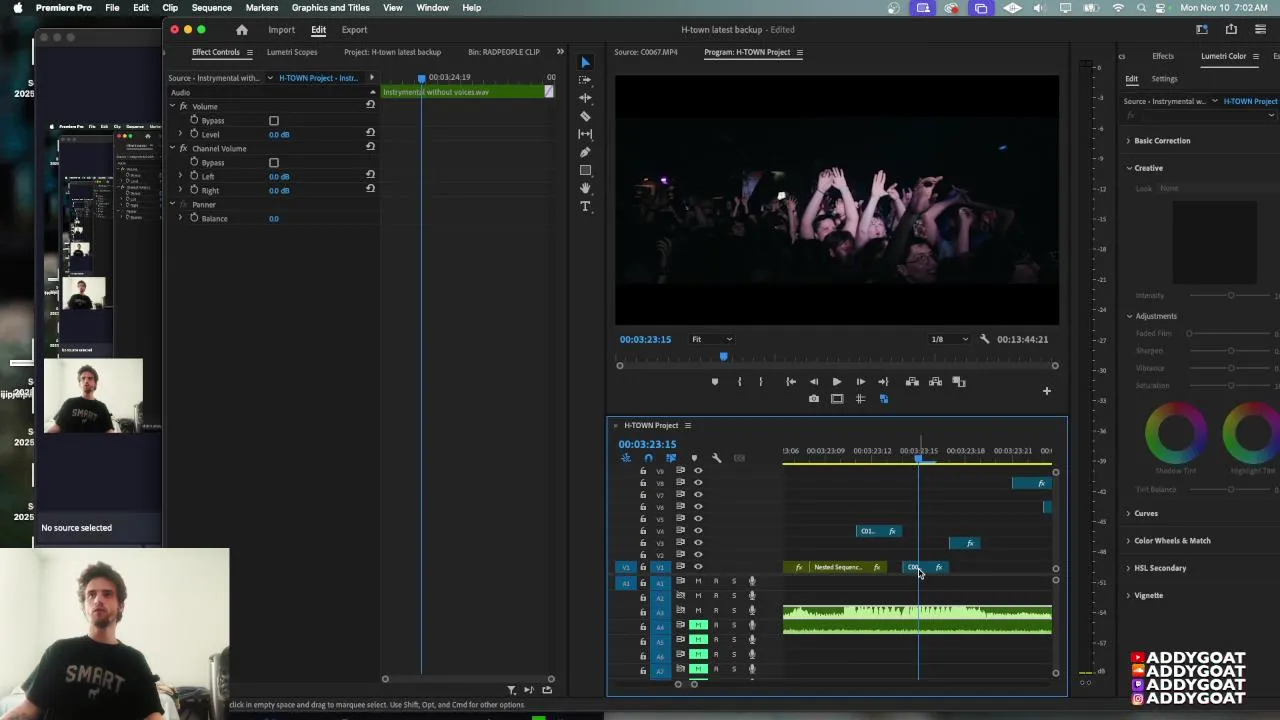Go to In point in Program monitor

point(791,382)
